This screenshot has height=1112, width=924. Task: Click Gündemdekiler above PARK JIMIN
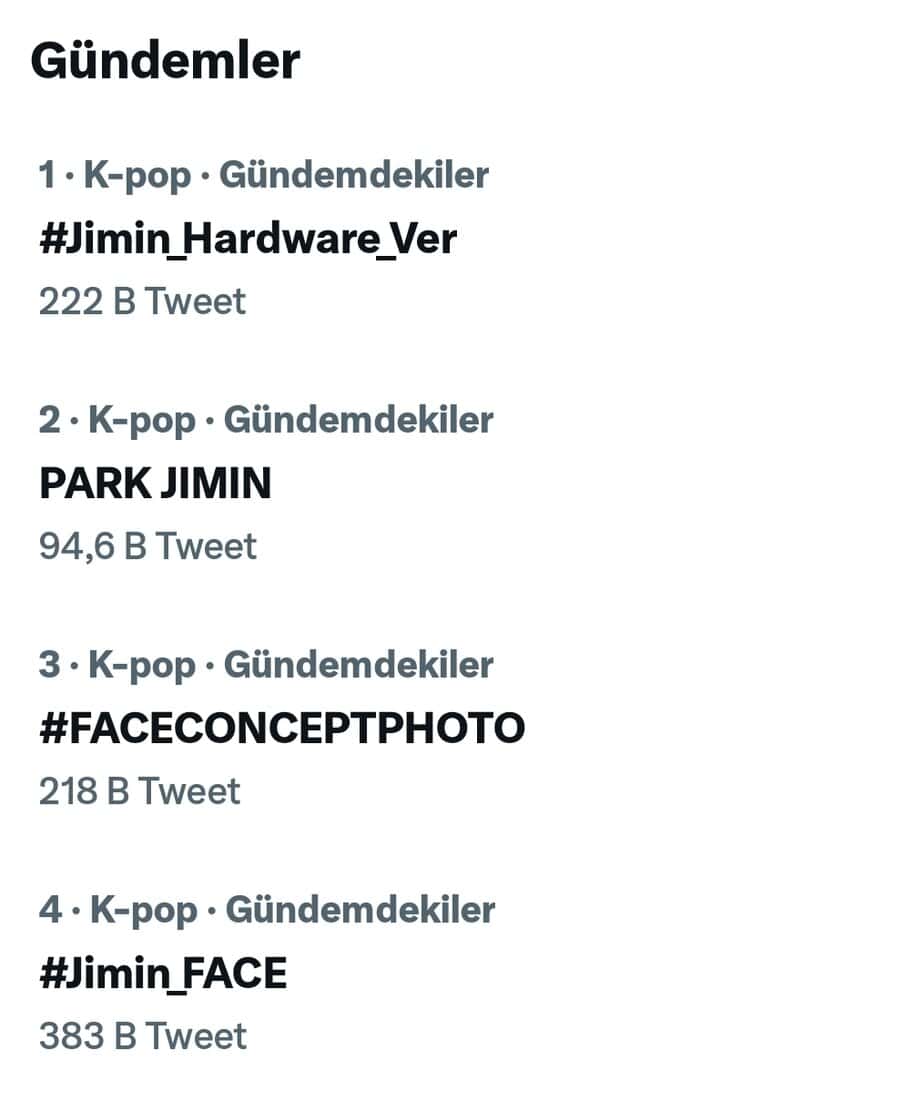[358, 420]
